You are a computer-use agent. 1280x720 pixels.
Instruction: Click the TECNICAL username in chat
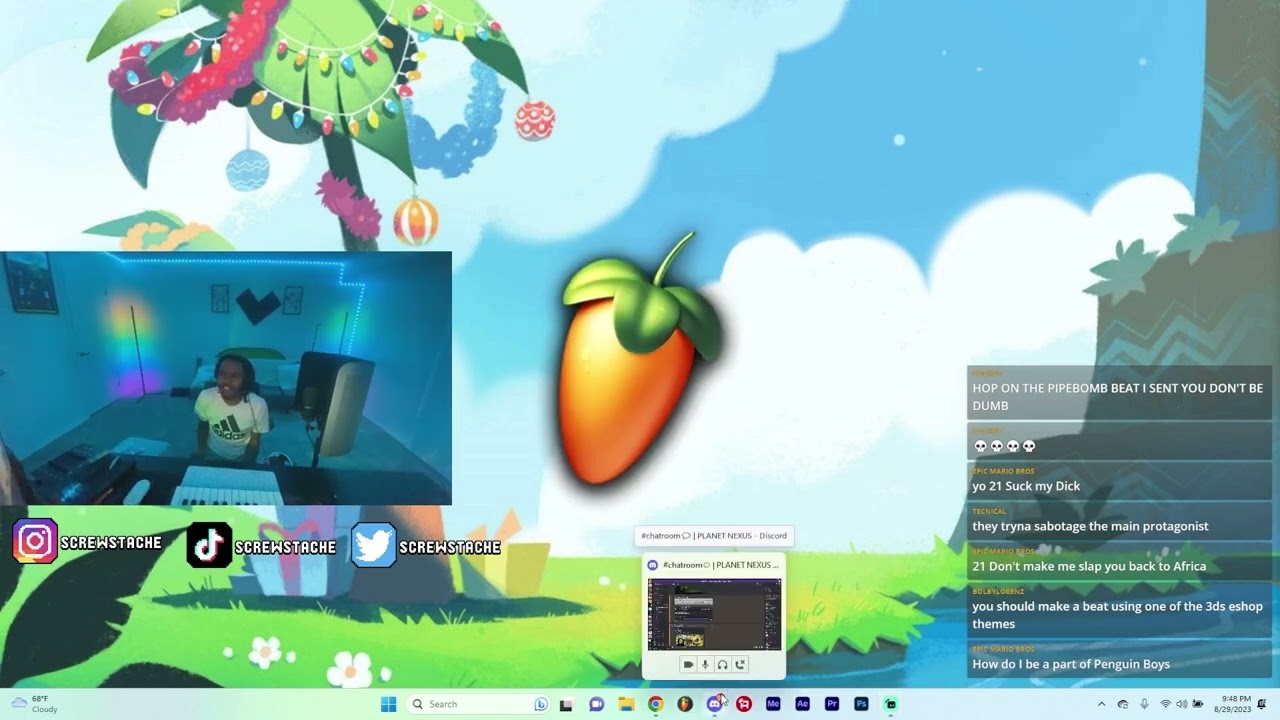(x=989, y=511)
